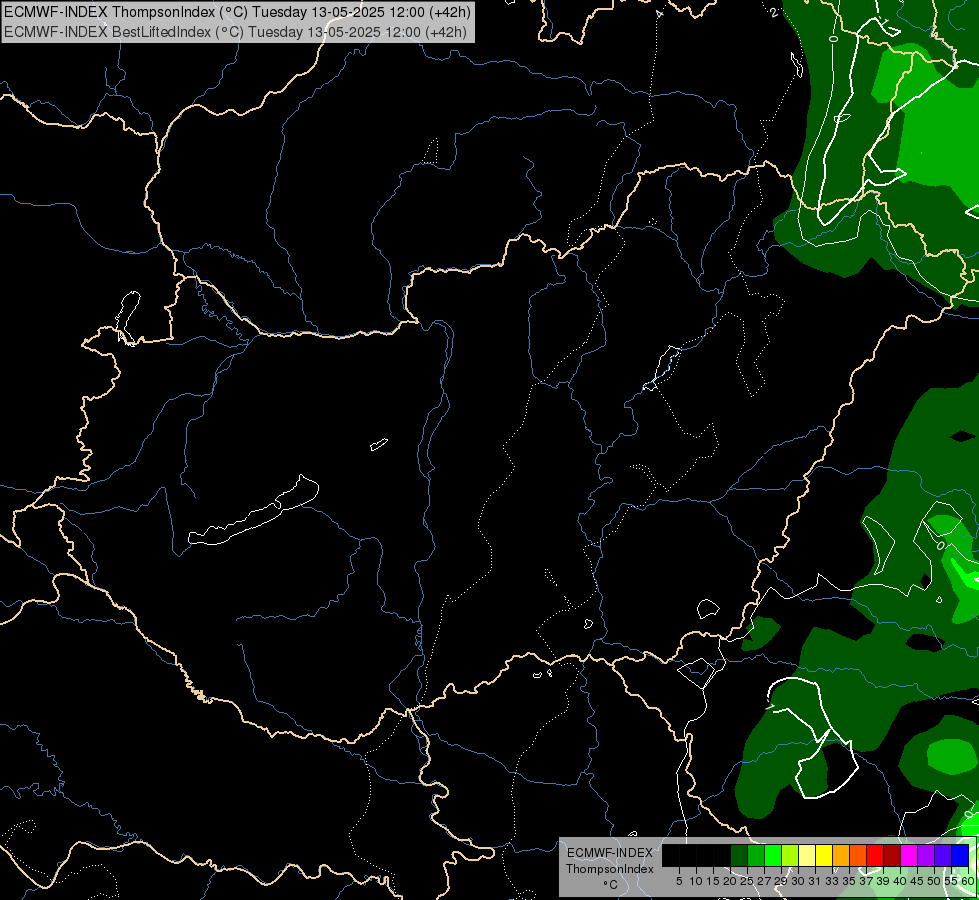The width and height of the screenshot is (979, 900).
Task: Click the legend tick value 5
Action: (x=679, y=881)
